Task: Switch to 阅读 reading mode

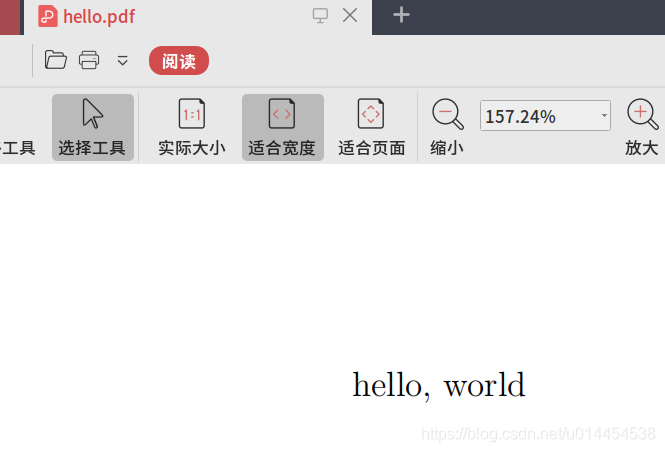Action: tap(179, 61)
